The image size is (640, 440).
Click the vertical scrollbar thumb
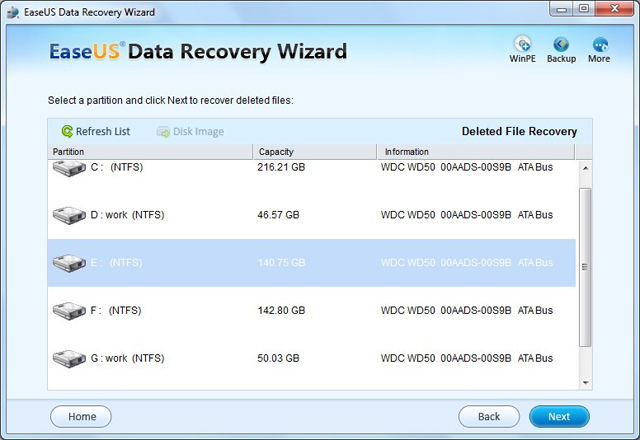(x=585, y=267)
